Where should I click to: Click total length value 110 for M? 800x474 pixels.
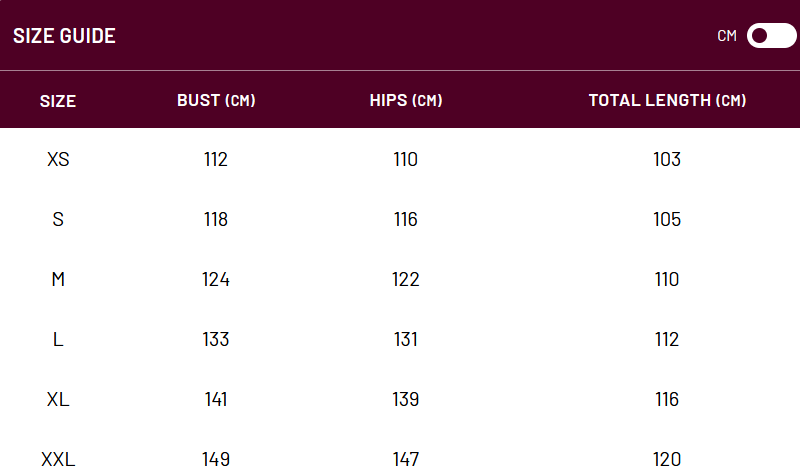pos(667,279)
